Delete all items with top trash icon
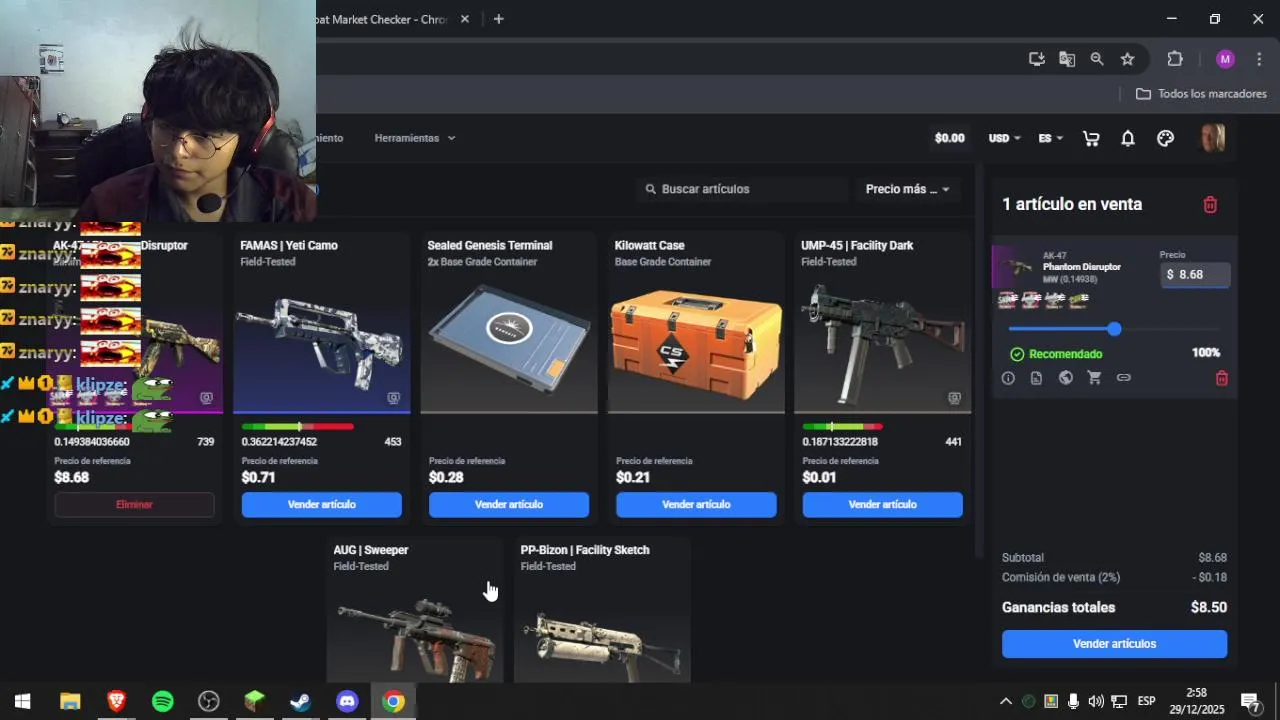This screenshot has width=1280, height=720. pyautogui.click(x=1210, y=204)
